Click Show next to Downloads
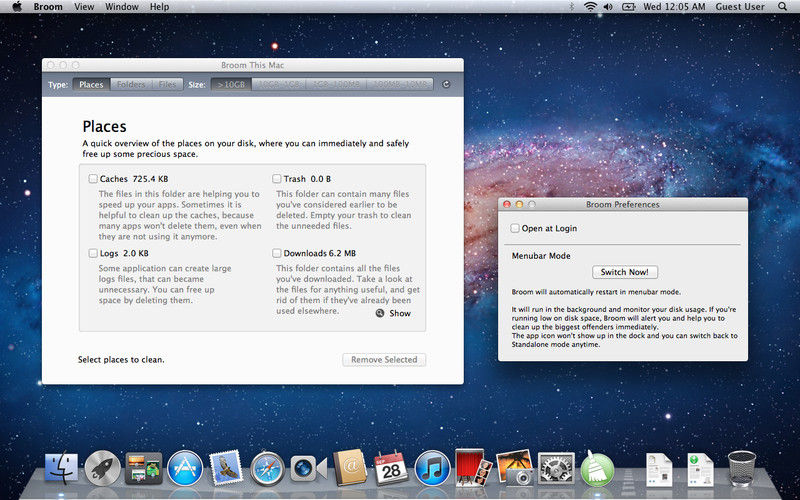 pyautogui.click(x=400, y=313)
